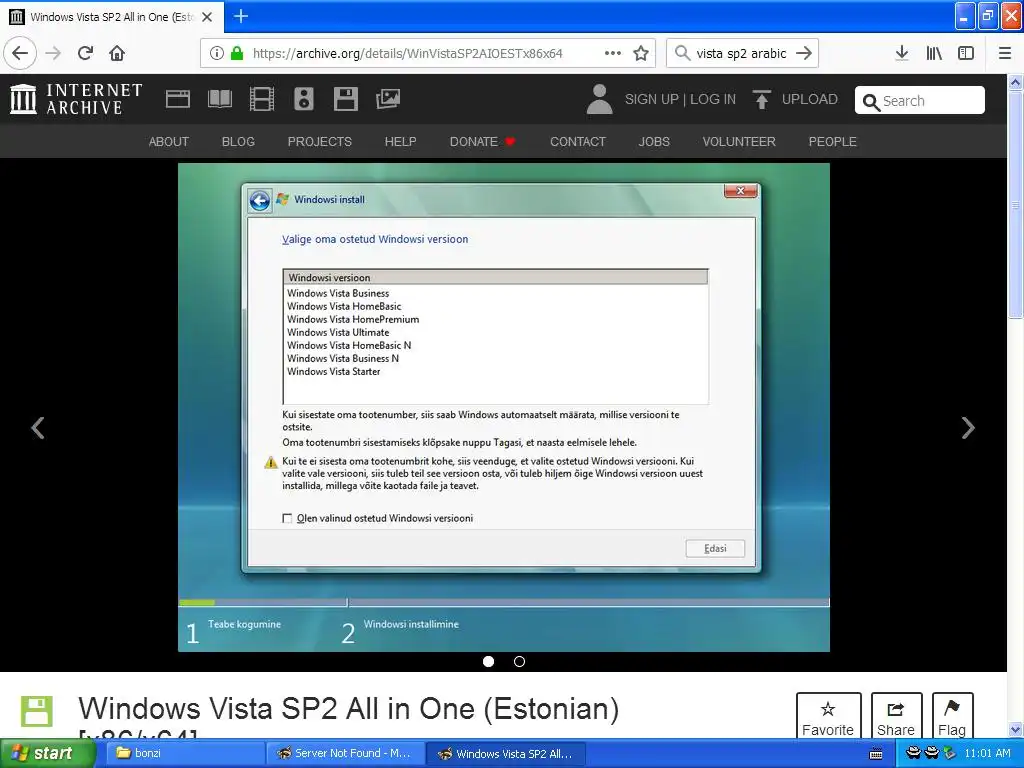Click the 'vista sp2 arabic' search box
The width and height of the screenshot is (1024, 768).
(741, 53)
